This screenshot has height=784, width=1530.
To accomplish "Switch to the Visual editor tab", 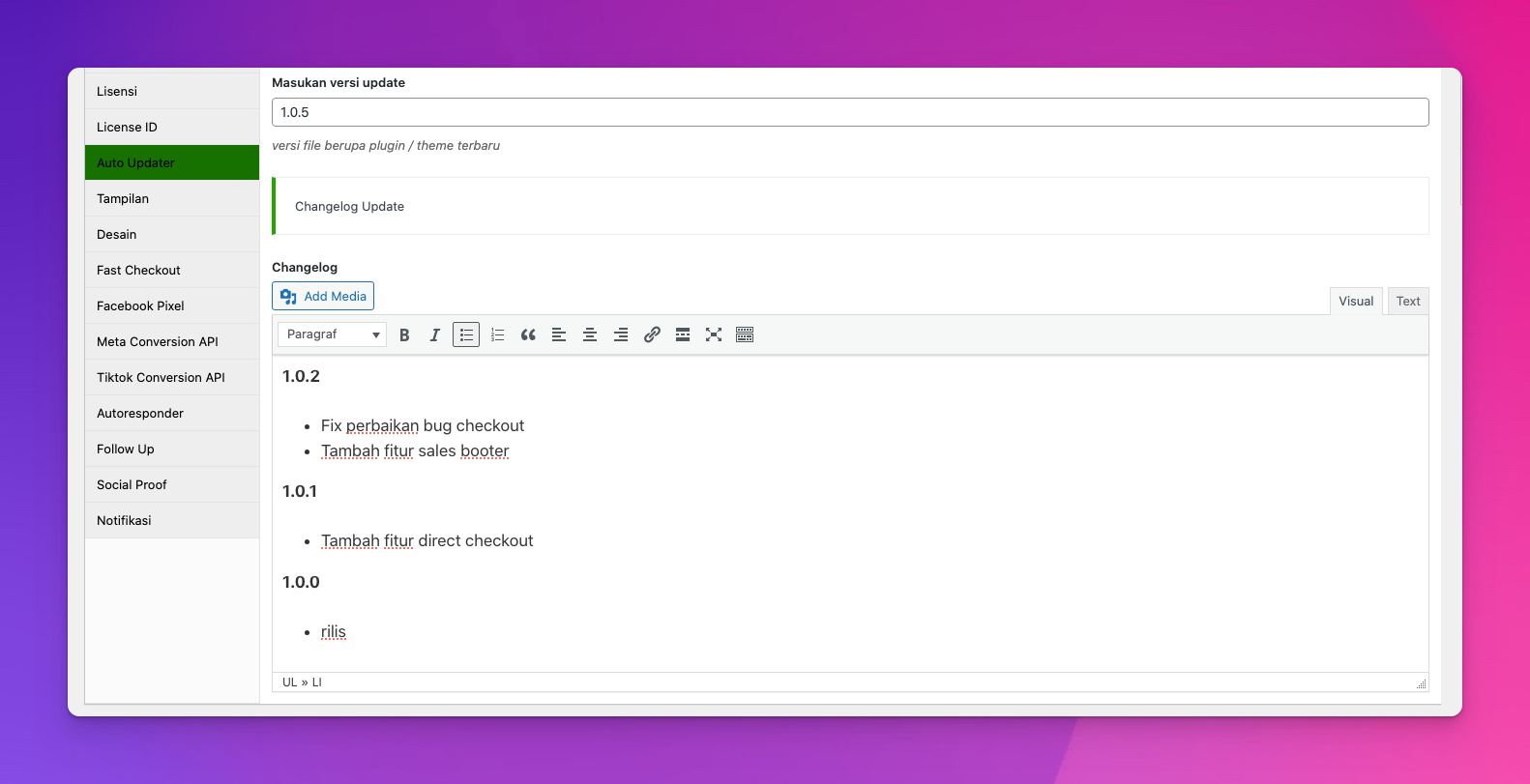I will click(1356, 302).
